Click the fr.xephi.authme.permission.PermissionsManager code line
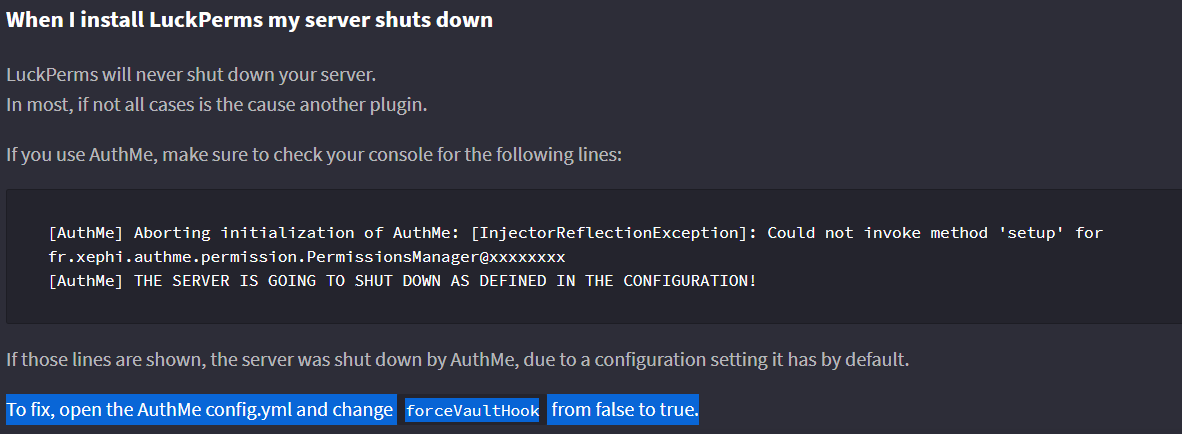Viewport: 1182px width, 434px height. point(307,256)
